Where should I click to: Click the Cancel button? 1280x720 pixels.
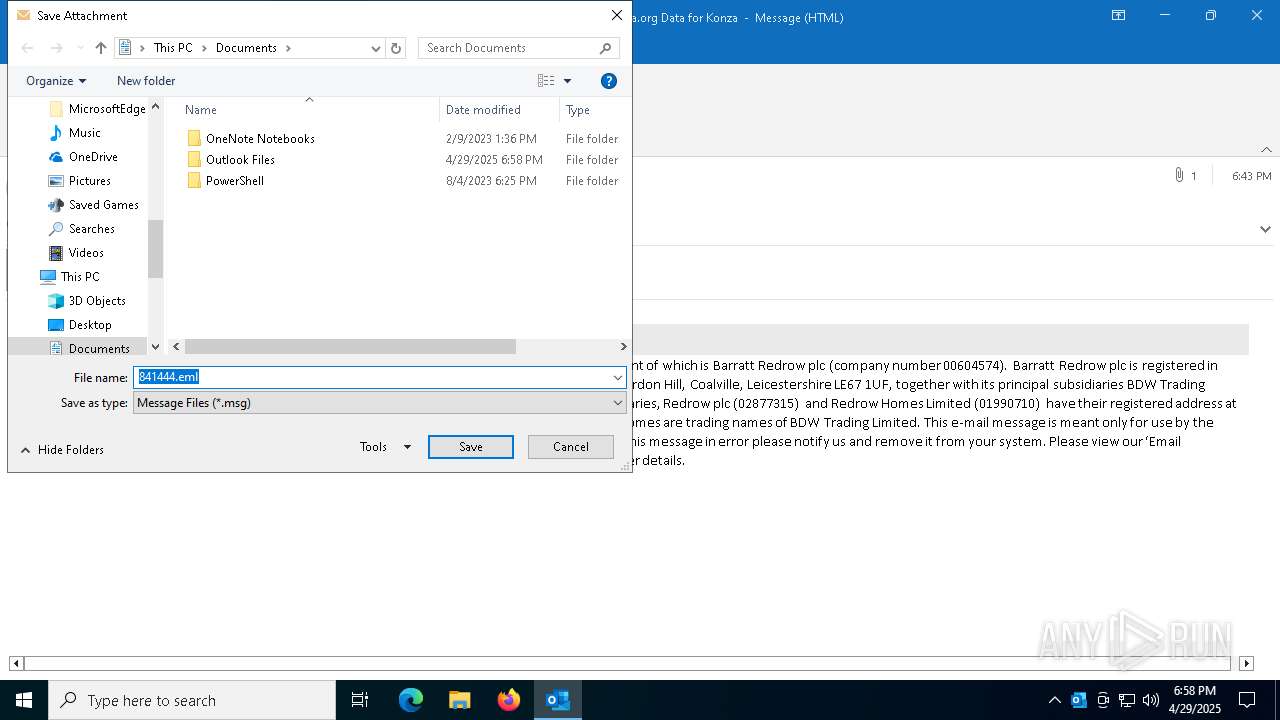coord(571,447)
